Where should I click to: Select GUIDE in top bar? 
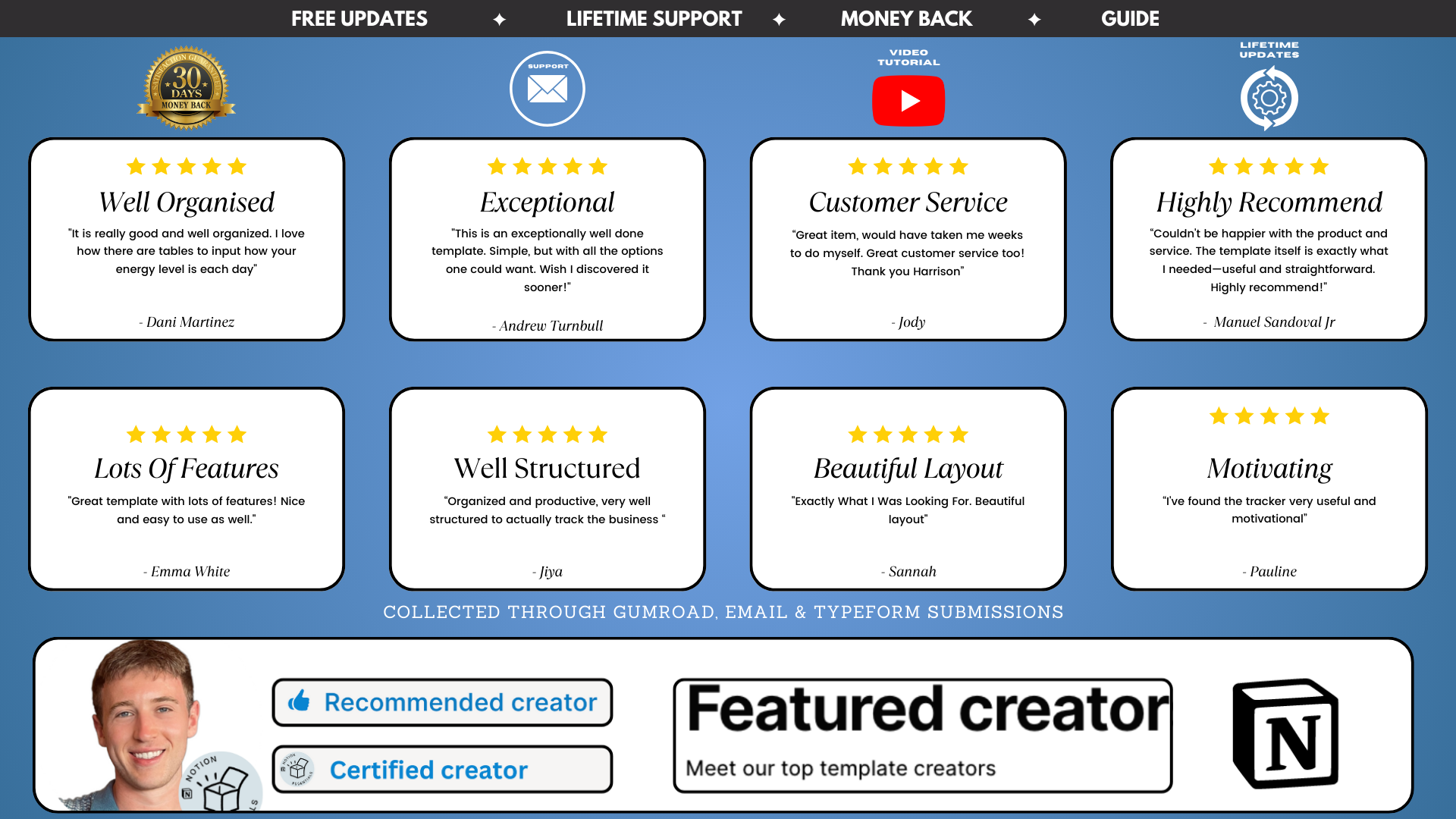pyautogui.click(x=1130, y=18)
